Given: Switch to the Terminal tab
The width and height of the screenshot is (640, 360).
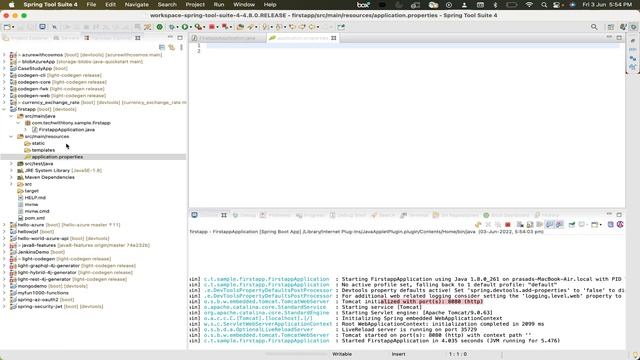Looking at the screenshot, I should pos(414,215).
